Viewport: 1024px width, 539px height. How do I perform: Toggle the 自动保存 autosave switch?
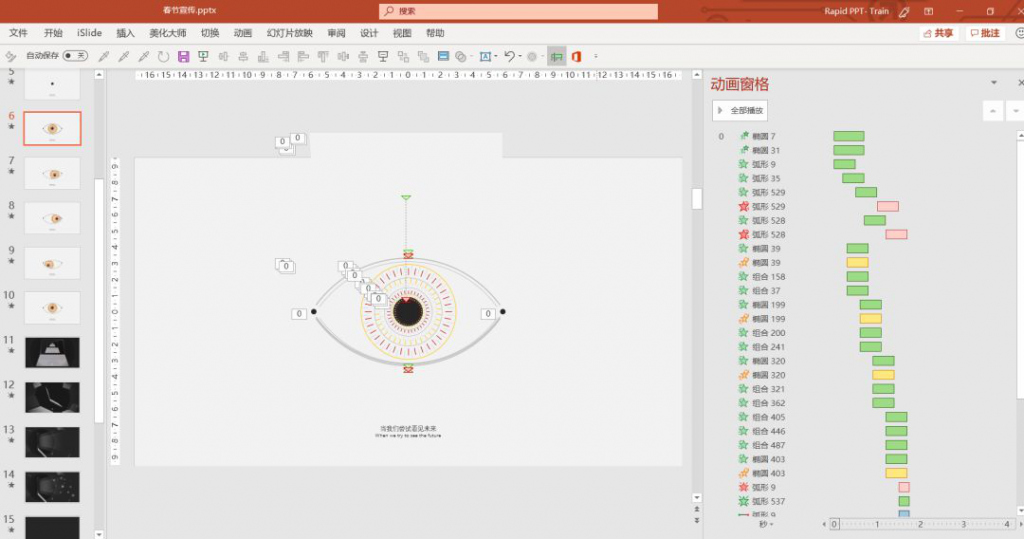[x=75, y=56]
